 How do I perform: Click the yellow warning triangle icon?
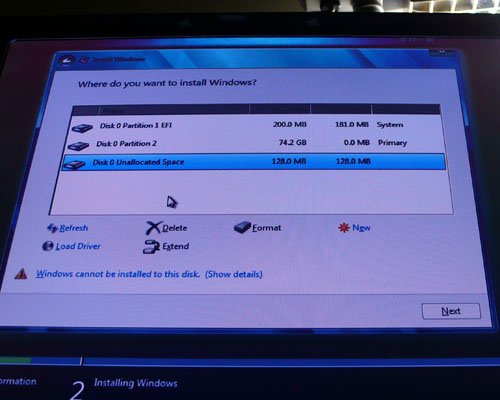(21, 274)
